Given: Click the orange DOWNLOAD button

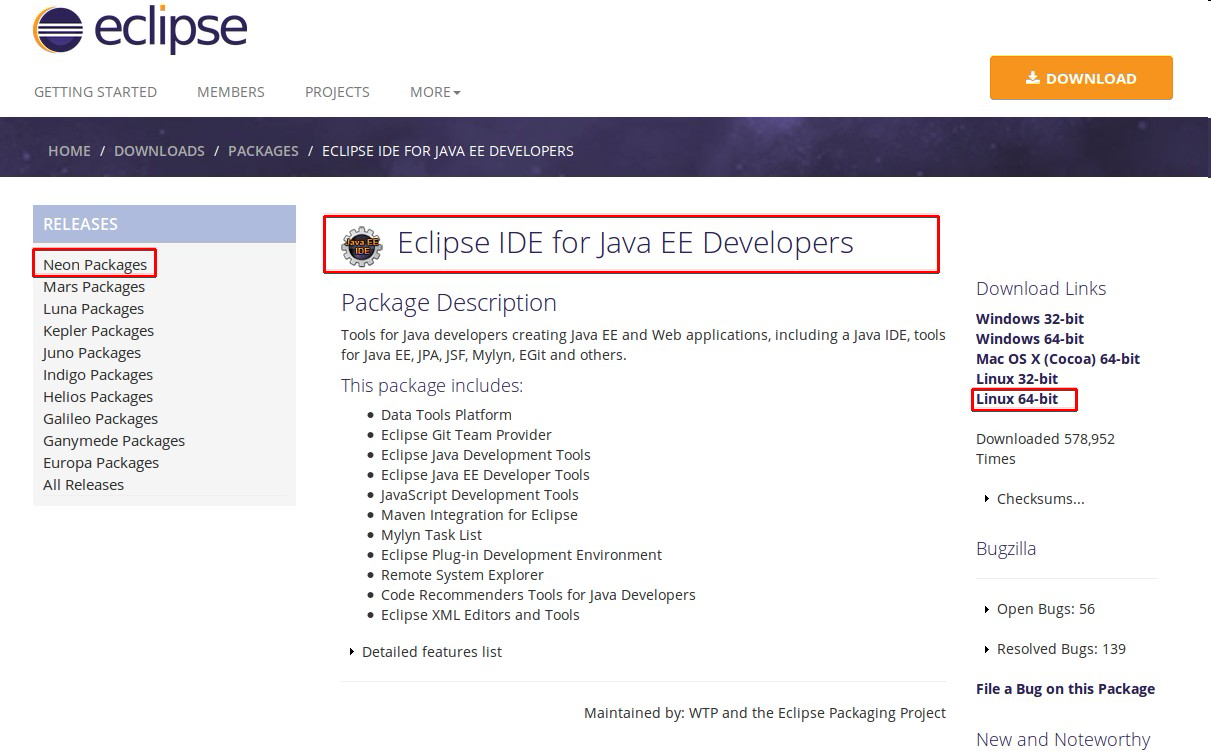Looking at the screenshot, I should (1081, 78).
